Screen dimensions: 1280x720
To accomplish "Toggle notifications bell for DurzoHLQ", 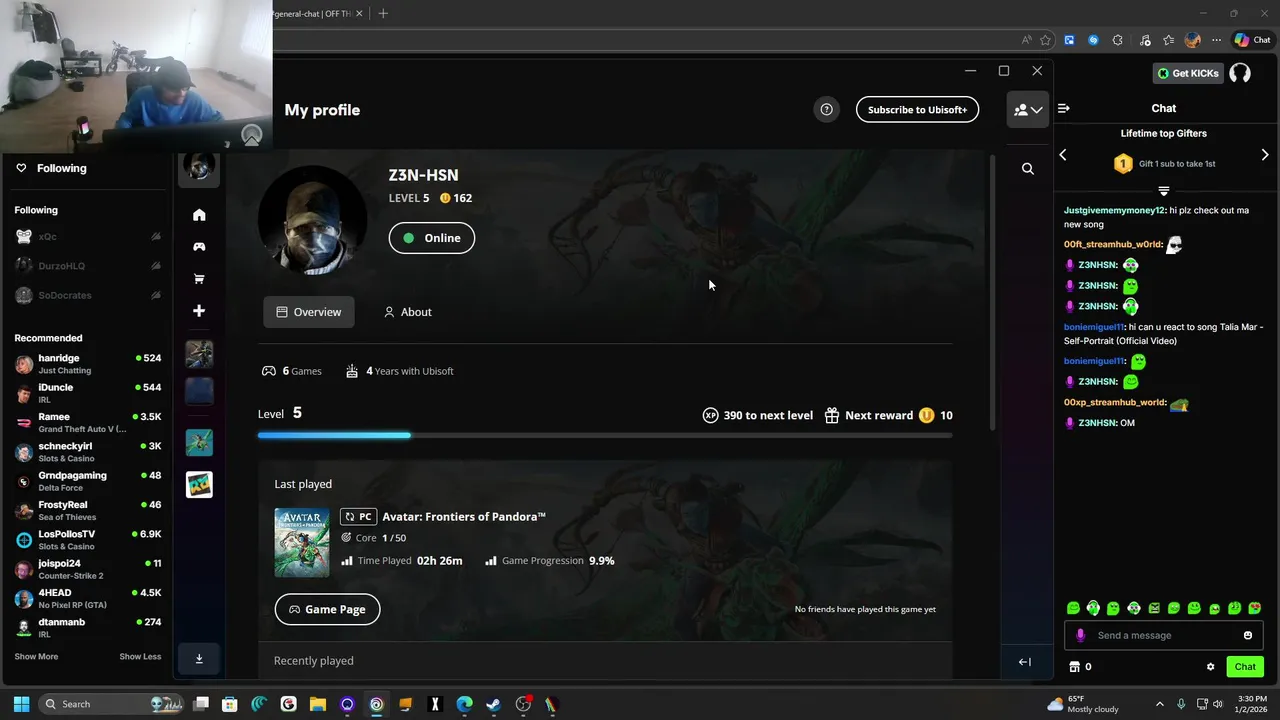I will 156,266.
